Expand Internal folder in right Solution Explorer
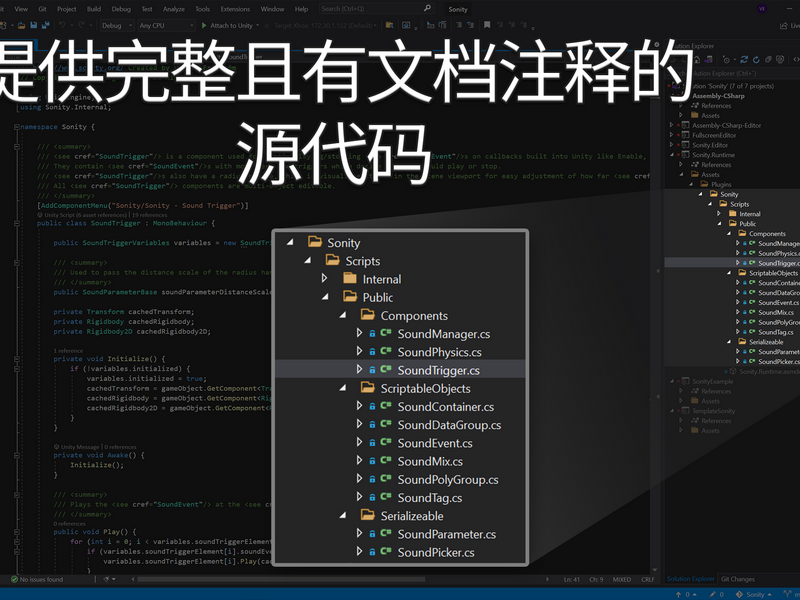The height and width of the screenshot is (600, 800). click(x=719, y=214)
